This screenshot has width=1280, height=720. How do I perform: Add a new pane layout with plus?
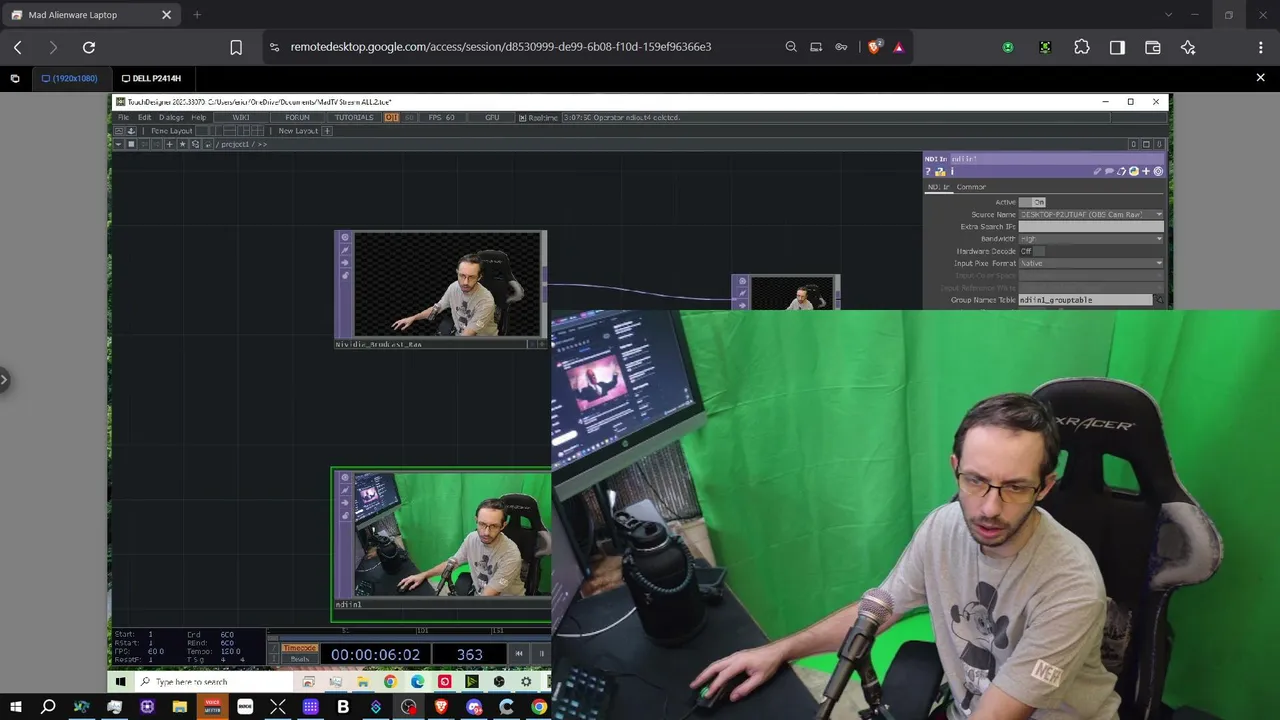(327, 131)
